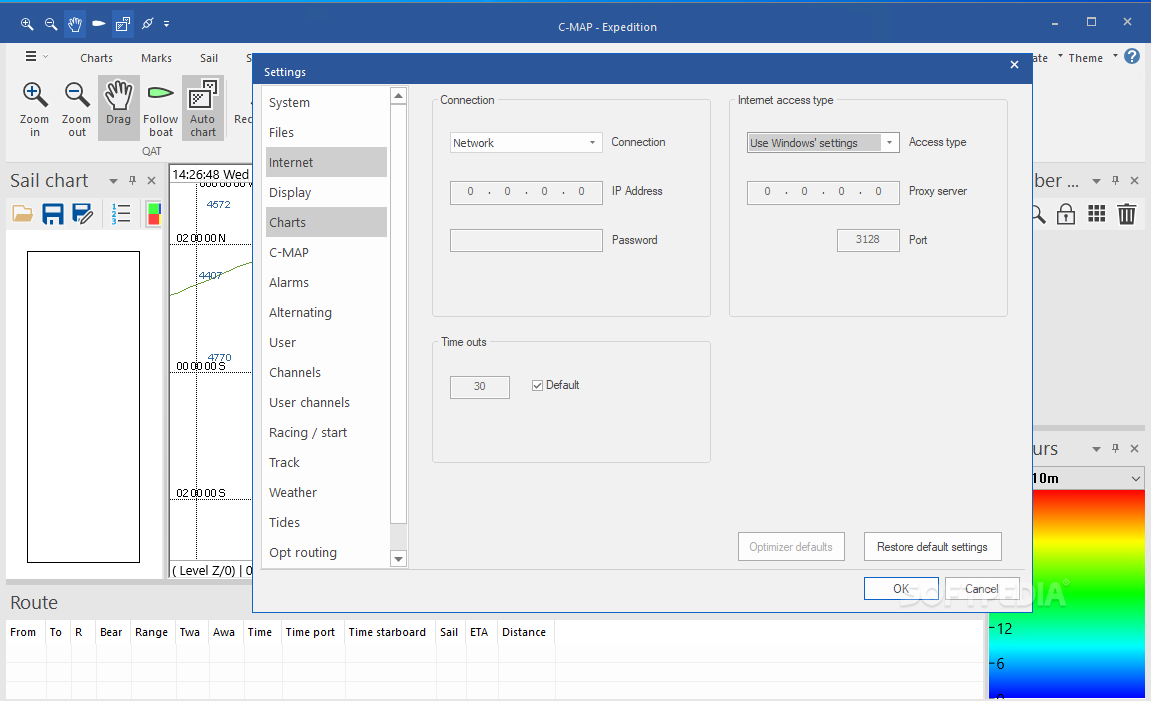Close the Sail chart panel
Image resolution: width=1151 pixels, height=701 pixels.
click(151, 181)
